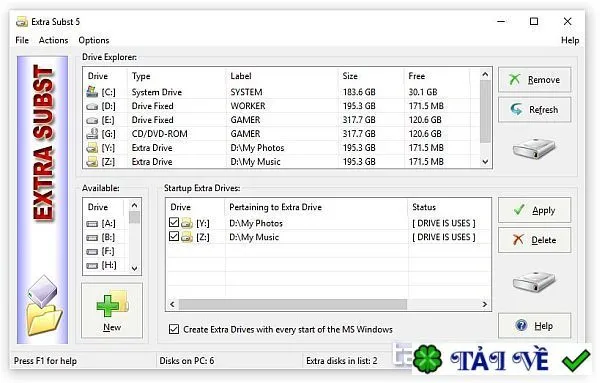The image size is (600, 383).
Task: Click Extra disks in list: 2 status entry
Action: tap(342, 361)
